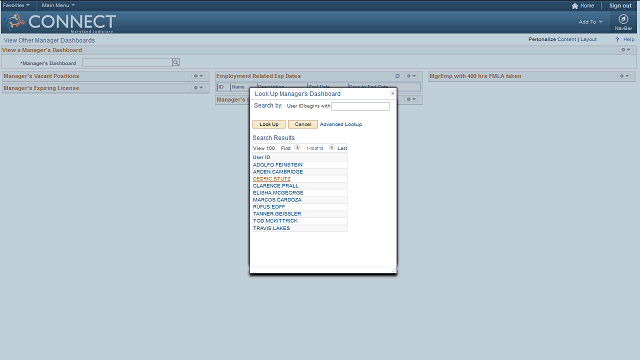Click the Cancel button in lookup dialog
The image size is (640, 360).
coord(303,124)
